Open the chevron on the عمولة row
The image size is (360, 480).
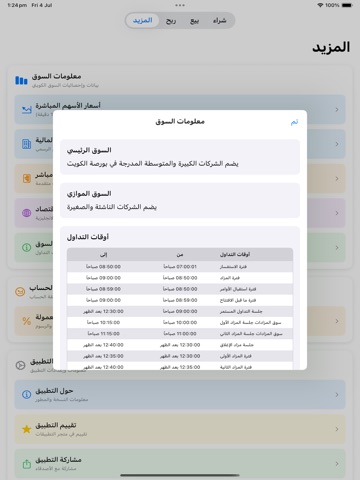pos(337,321)
